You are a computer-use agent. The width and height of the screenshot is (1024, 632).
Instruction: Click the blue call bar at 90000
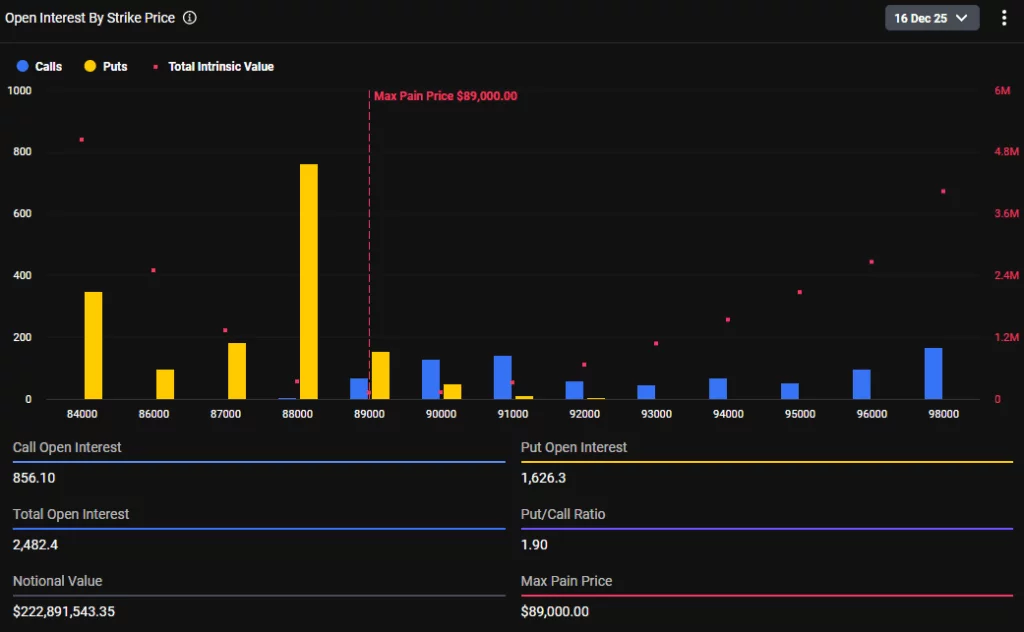coord(430,380)
